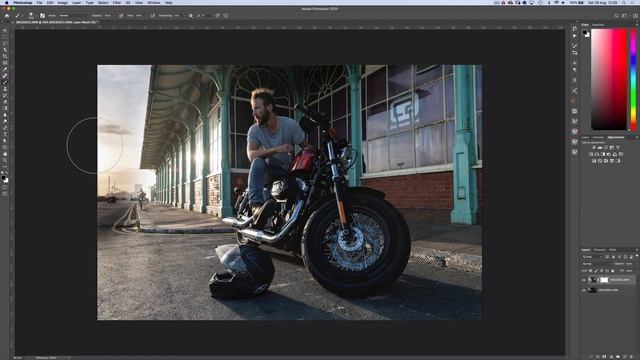Screen dimensions: 640x360
Task: Add a Black & White adjustment
Action: pyautogui.click(x=603, y=154)
